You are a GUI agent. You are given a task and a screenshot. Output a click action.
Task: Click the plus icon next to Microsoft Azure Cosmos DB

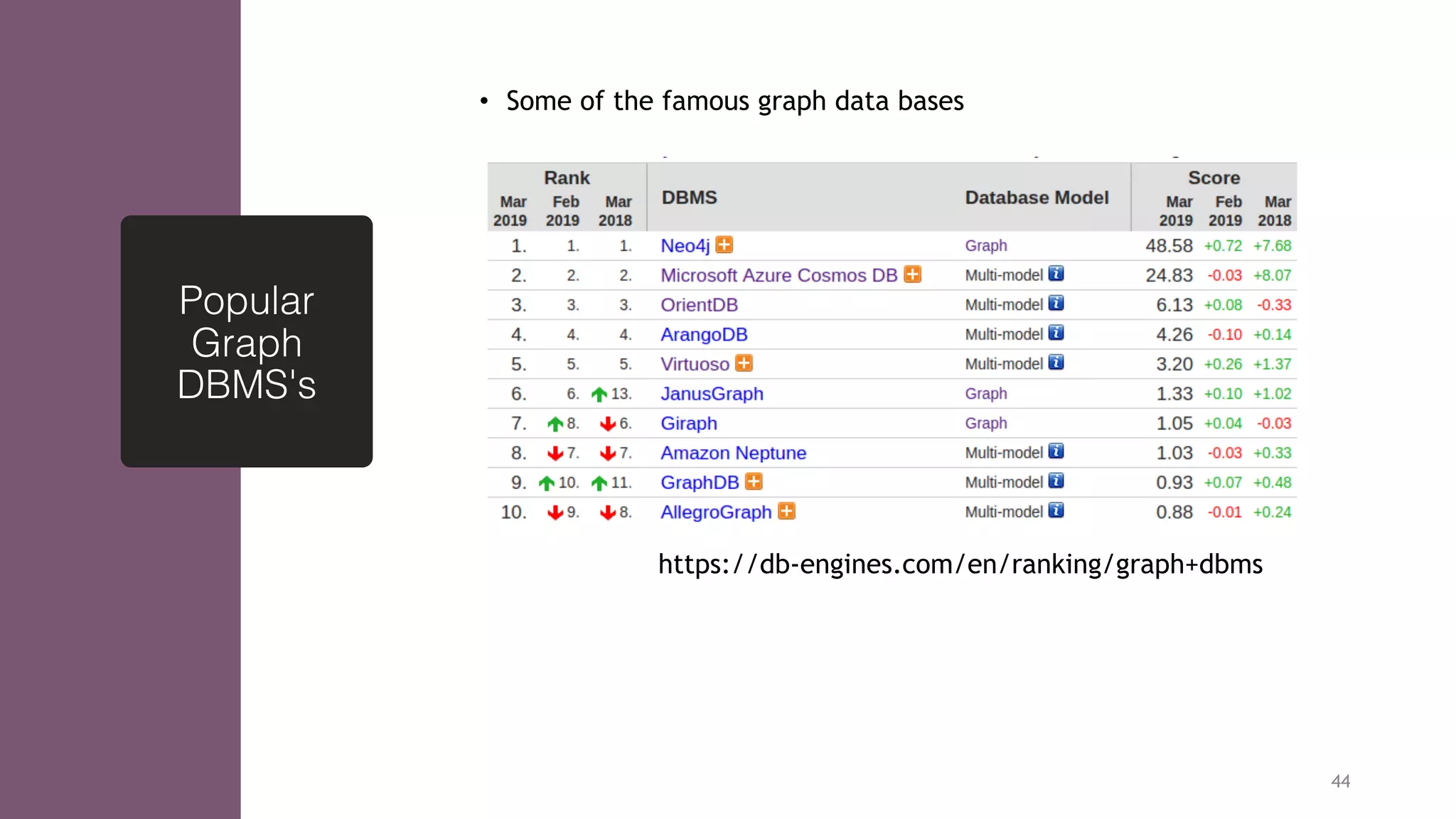point(912,274)
